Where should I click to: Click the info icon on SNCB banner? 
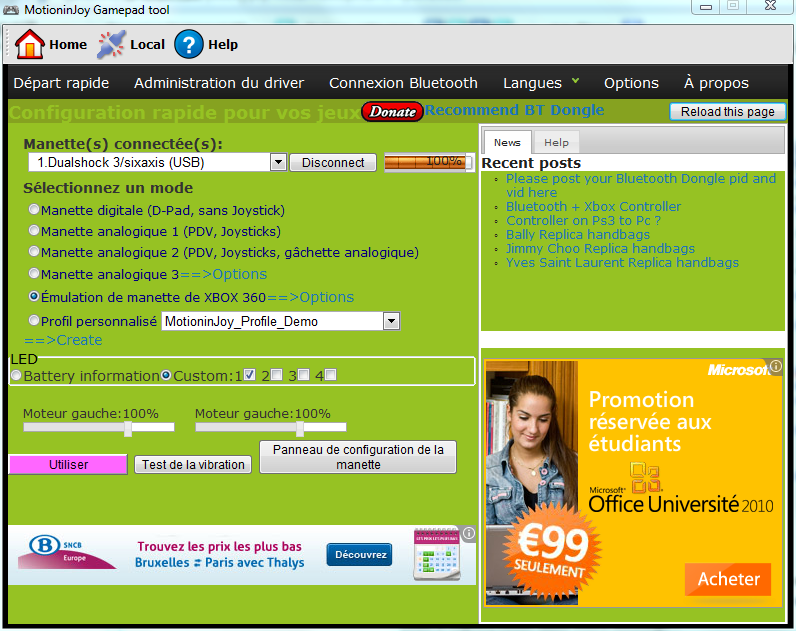(469, 533)
